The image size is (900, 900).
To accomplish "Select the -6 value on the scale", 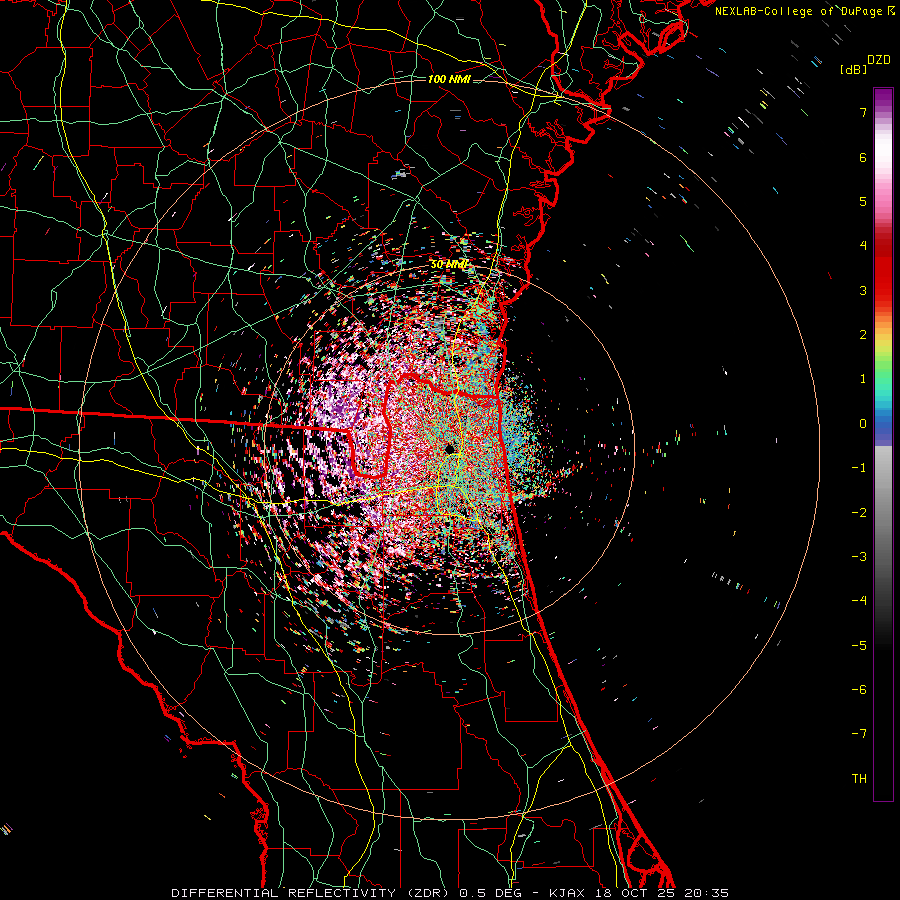I will click(x=859, y=690).
